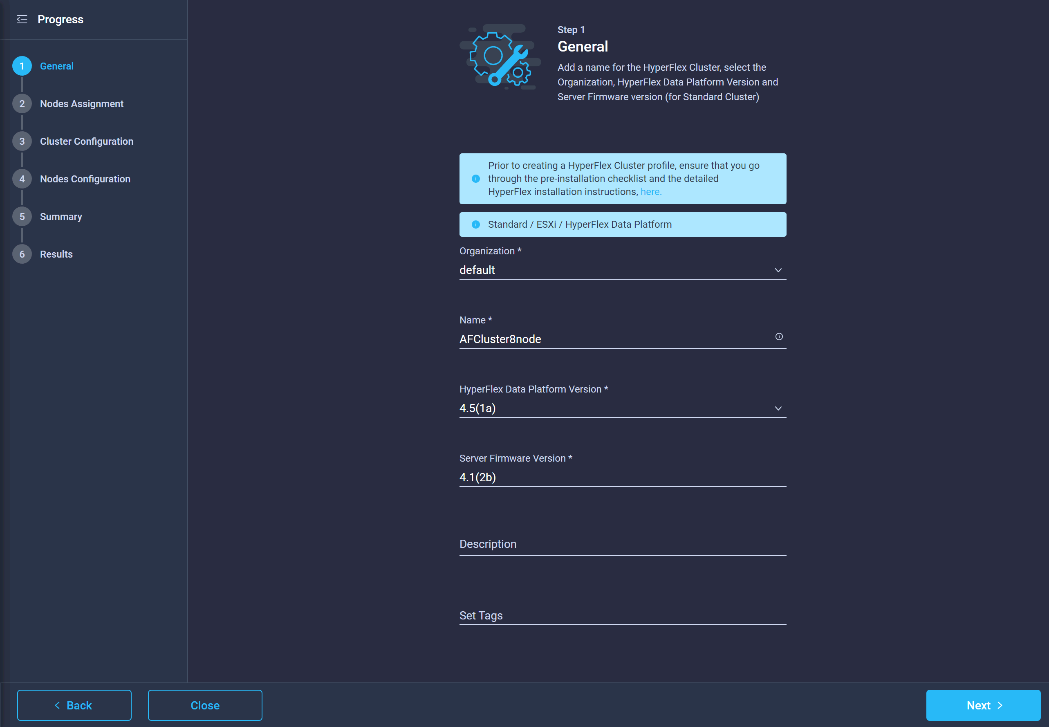The width and height of the screenshot is (1049, 727).
Task: Go to the Nodes Assignment step label
Action: pos(82,104)
